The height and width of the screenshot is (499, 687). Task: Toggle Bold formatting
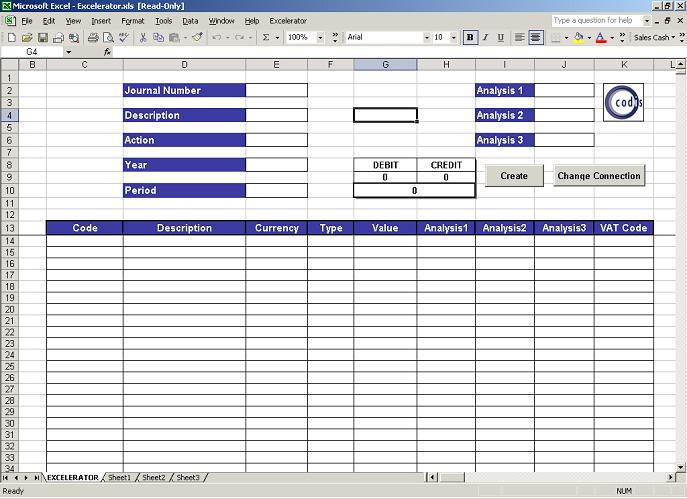[x=470, y=38]
